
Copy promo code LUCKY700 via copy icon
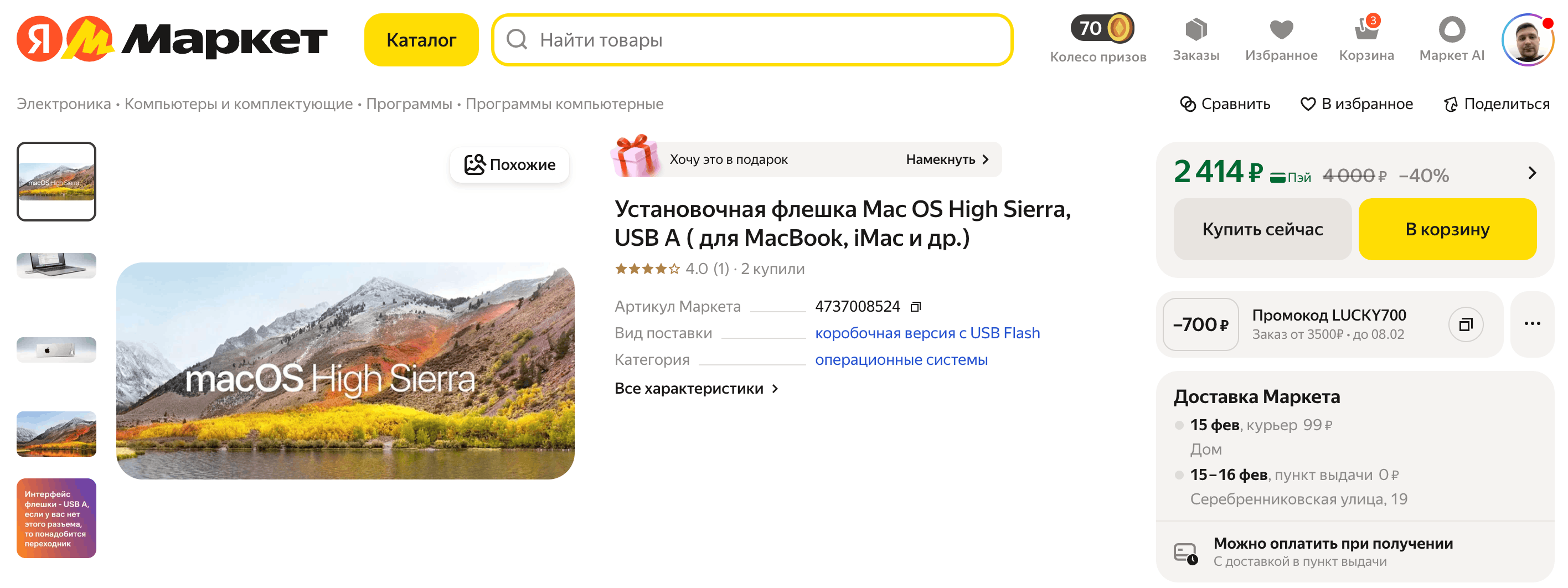1466,324
